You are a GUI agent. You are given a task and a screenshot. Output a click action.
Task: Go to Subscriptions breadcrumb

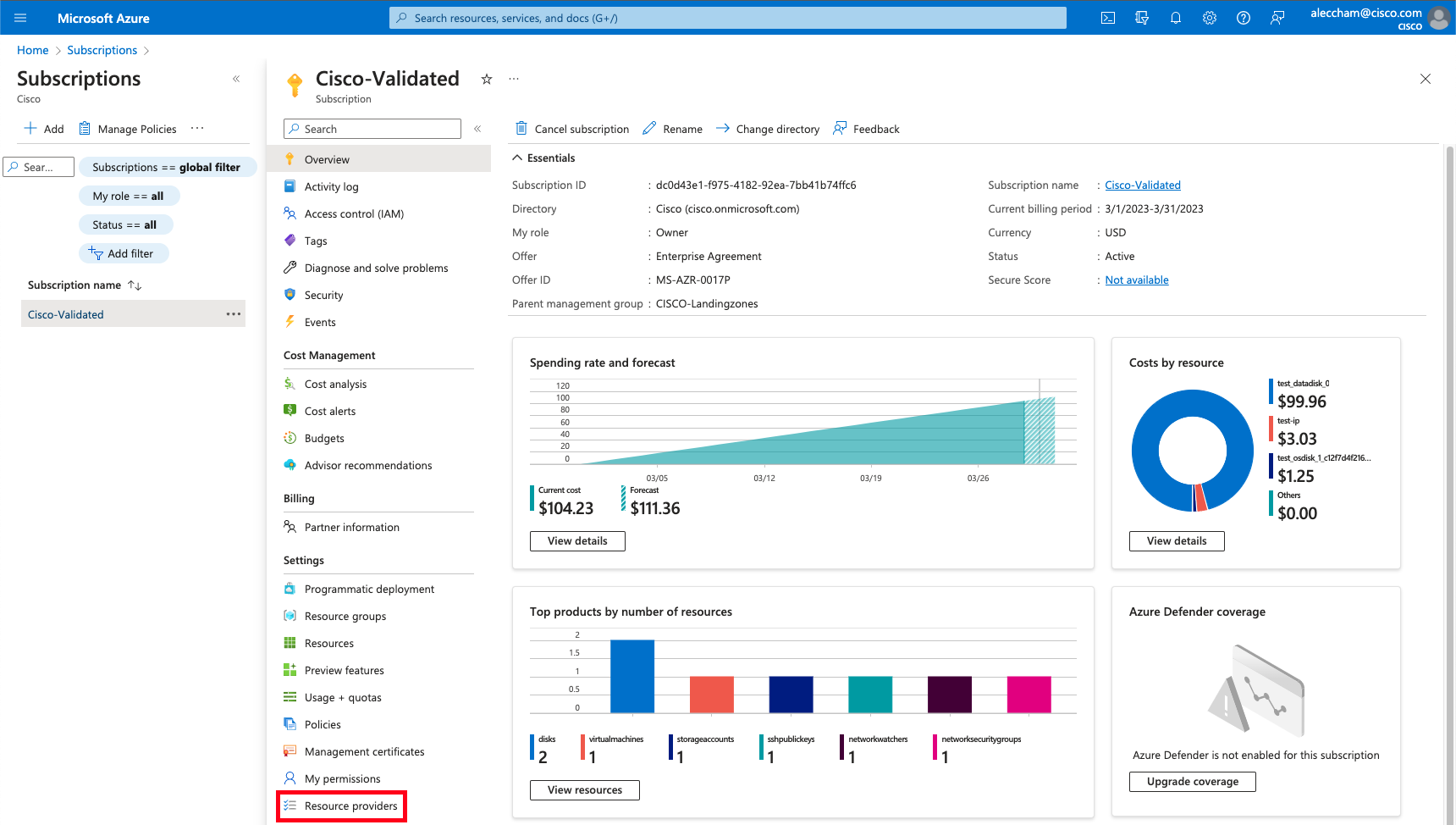[x=102, y=50]
